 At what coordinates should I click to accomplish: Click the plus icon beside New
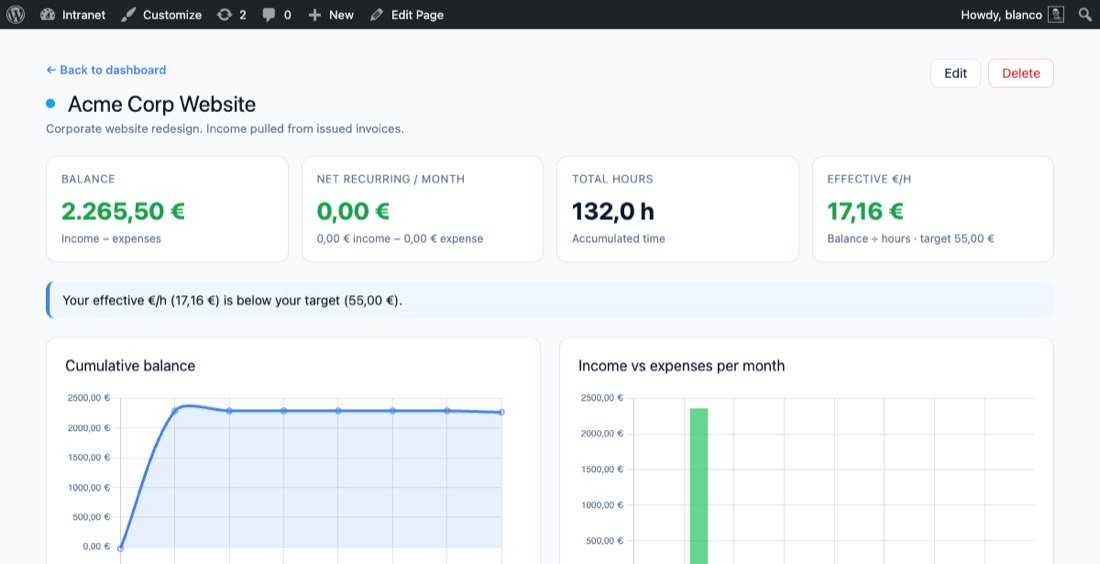click(315, 15)
